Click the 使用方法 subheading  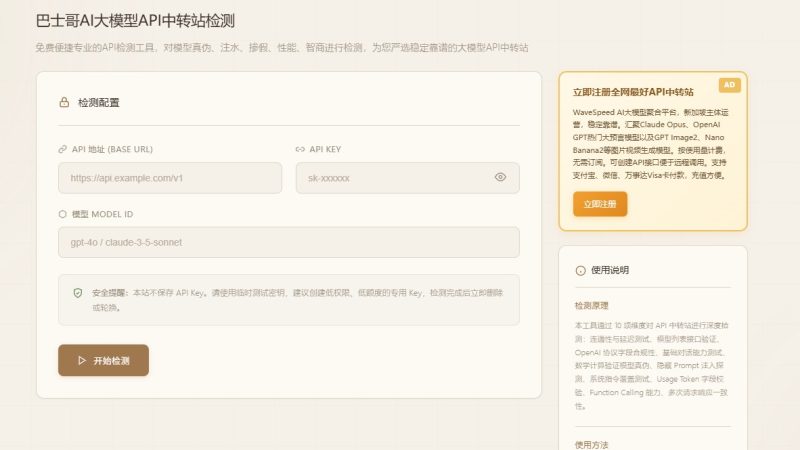click(x=591, y=445)
